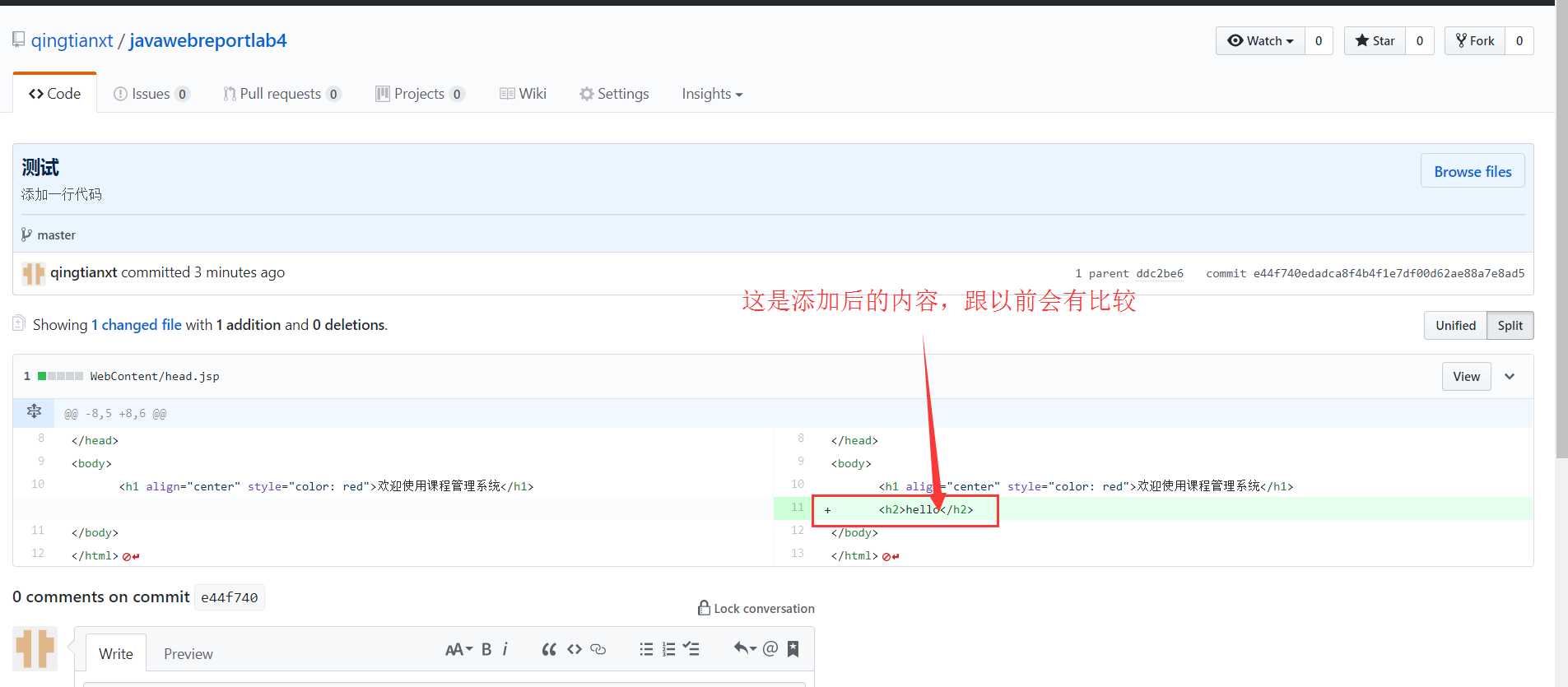Open the Wiki tab

pos(523,94)
